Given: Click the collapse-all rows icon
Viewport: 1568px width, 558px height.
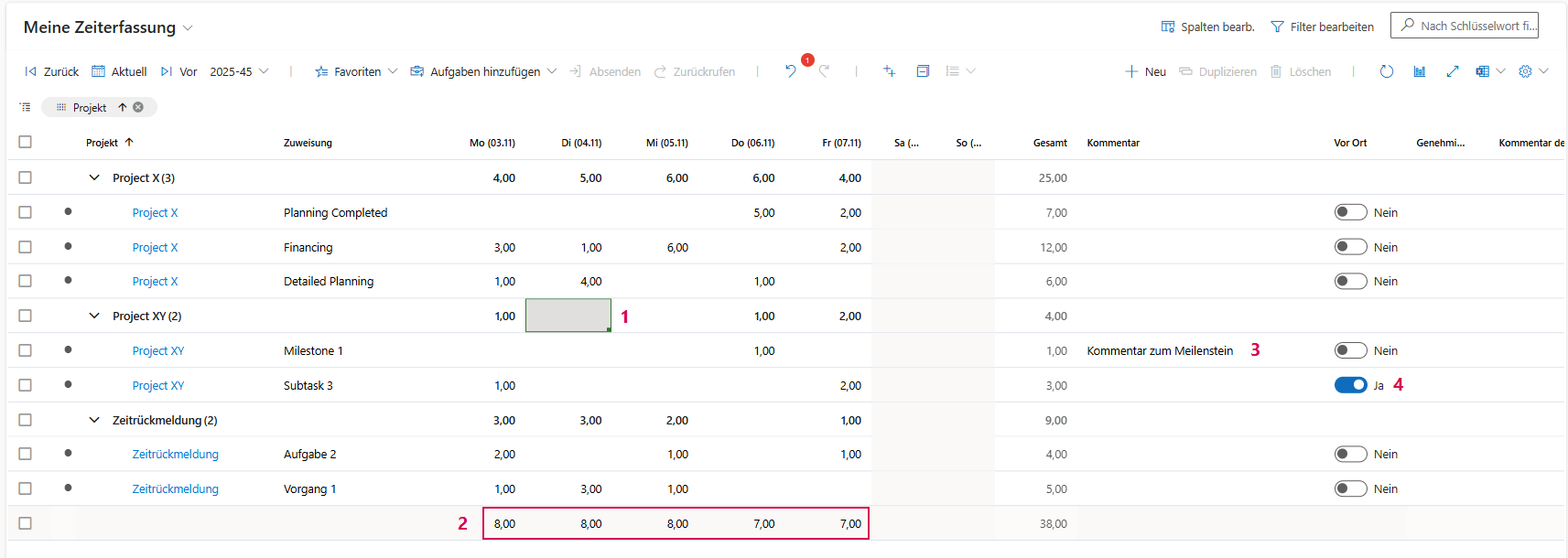Looking at the screenshot, I should 25,107.
